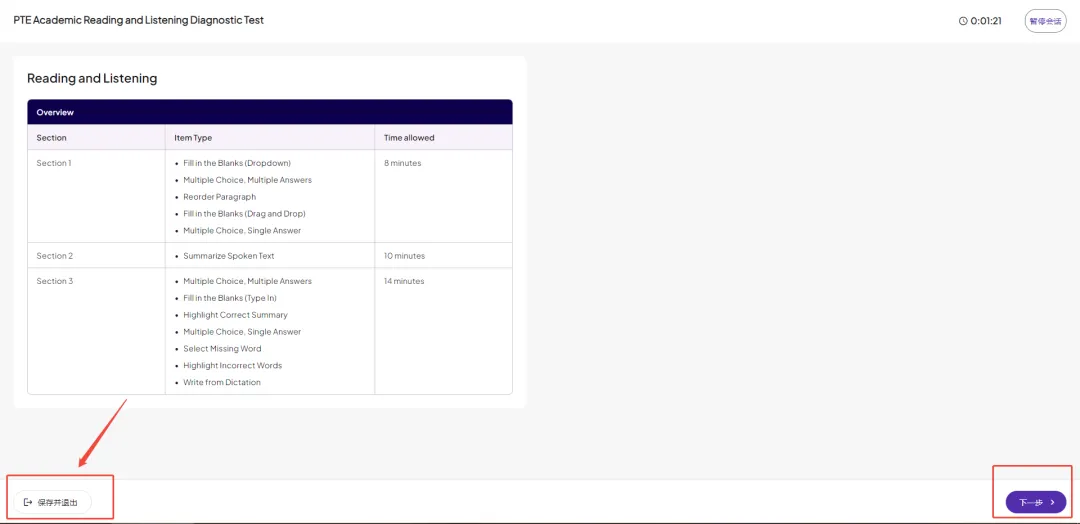1080x524 pixels.
Task: Click Multiple Choice, Single Answer in Section 3
Action: (x=242, y=332)
